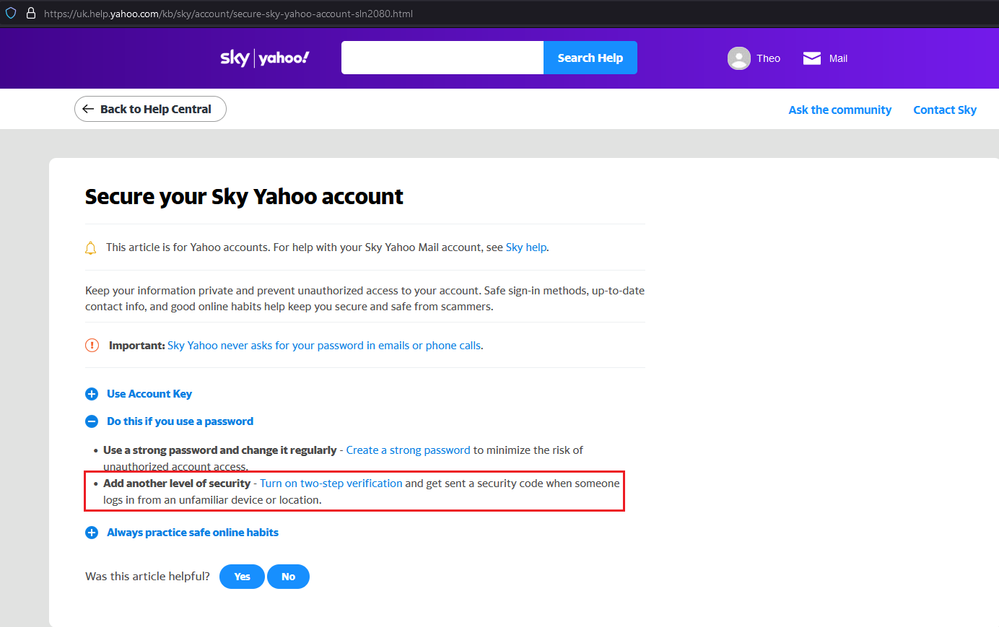Screen dimensions: 999x627
Task: Collapse Do this if you use a password
Action: point(91,422)
